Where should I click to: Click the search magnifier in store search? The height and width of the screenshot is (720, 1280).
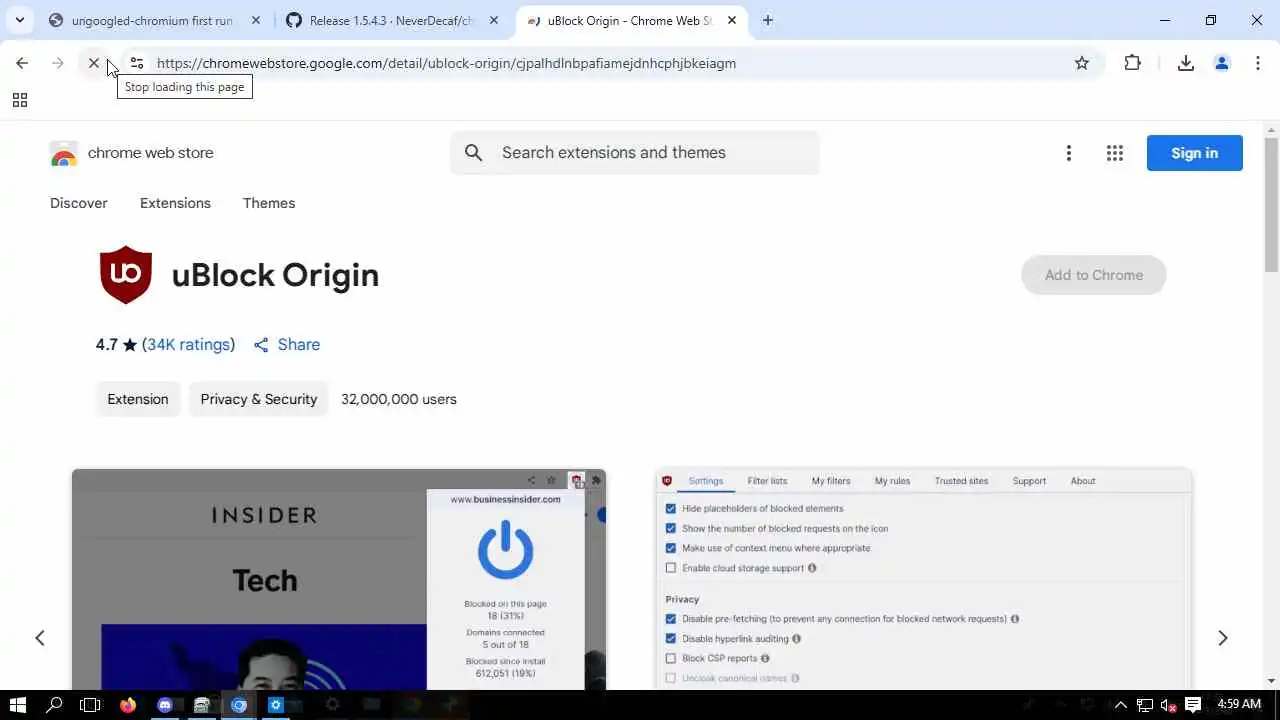(x=474, y=153)
